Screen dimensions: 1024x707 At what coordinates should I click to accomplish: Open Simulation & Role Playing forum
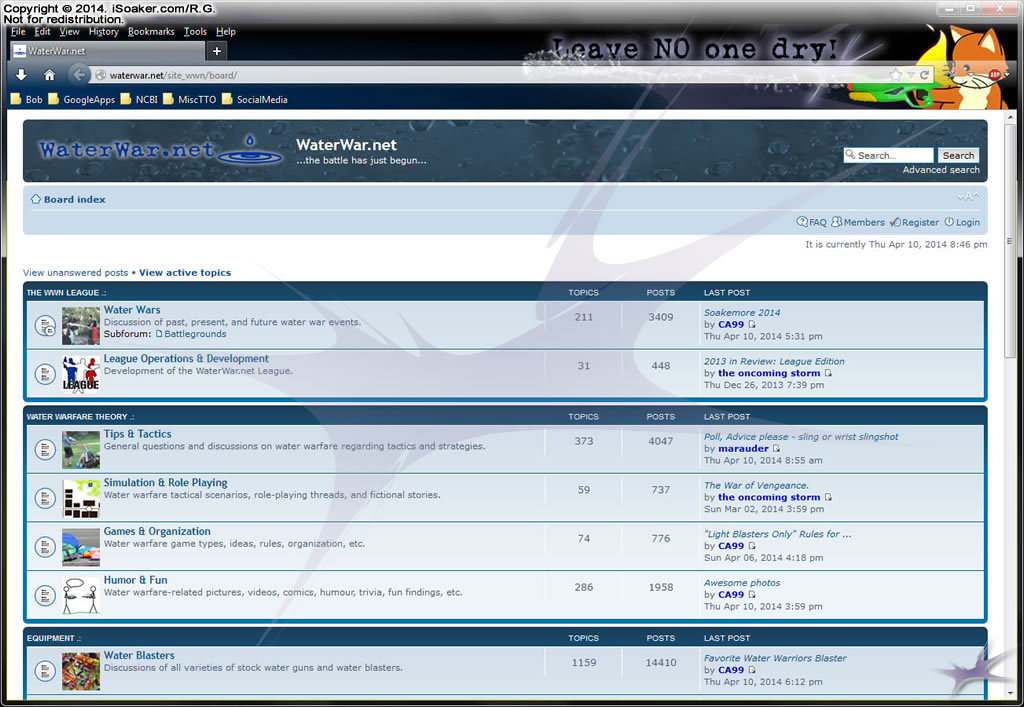(166, 483)
